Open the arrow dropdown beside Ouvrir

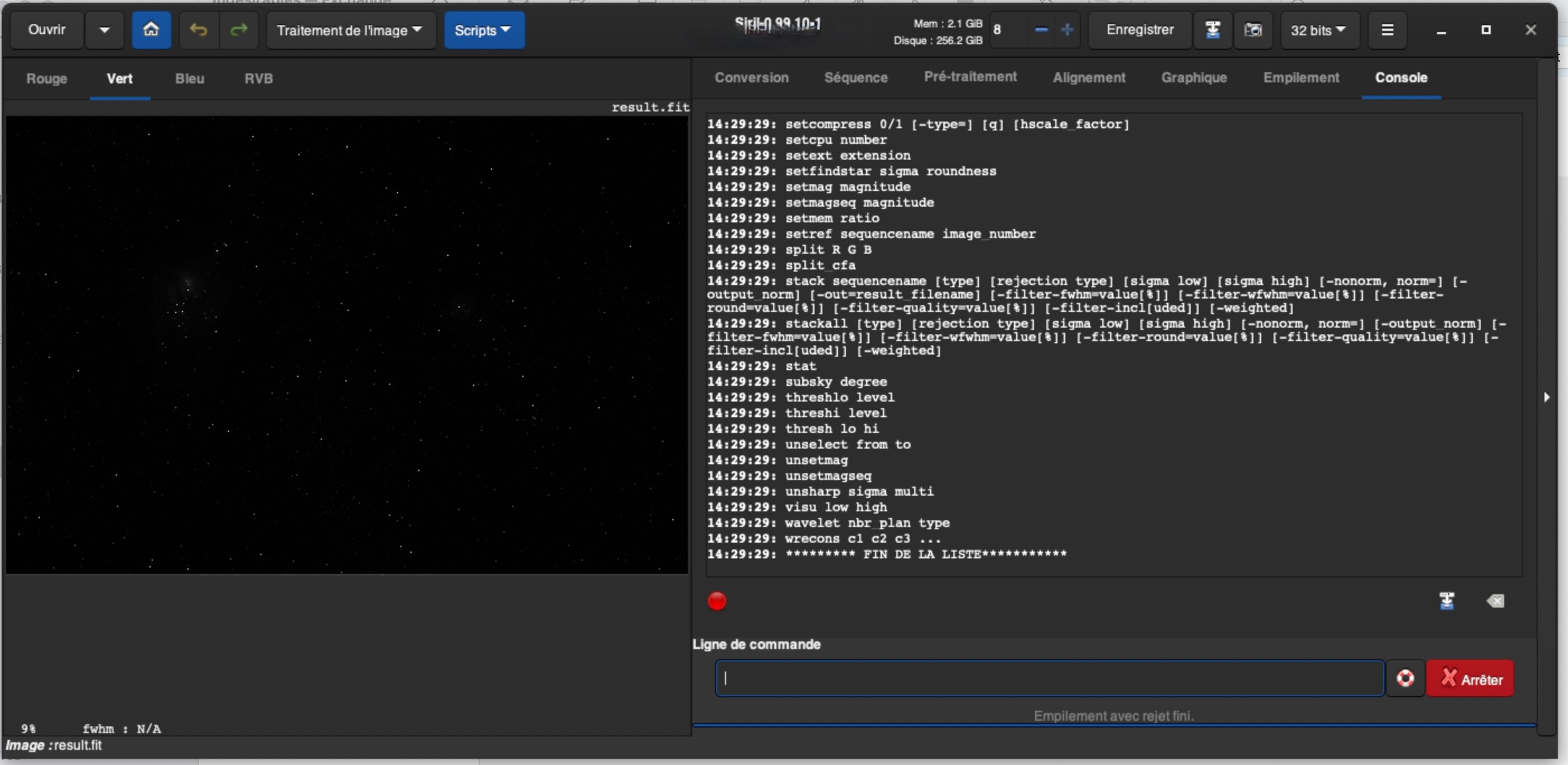click(104, 30)
